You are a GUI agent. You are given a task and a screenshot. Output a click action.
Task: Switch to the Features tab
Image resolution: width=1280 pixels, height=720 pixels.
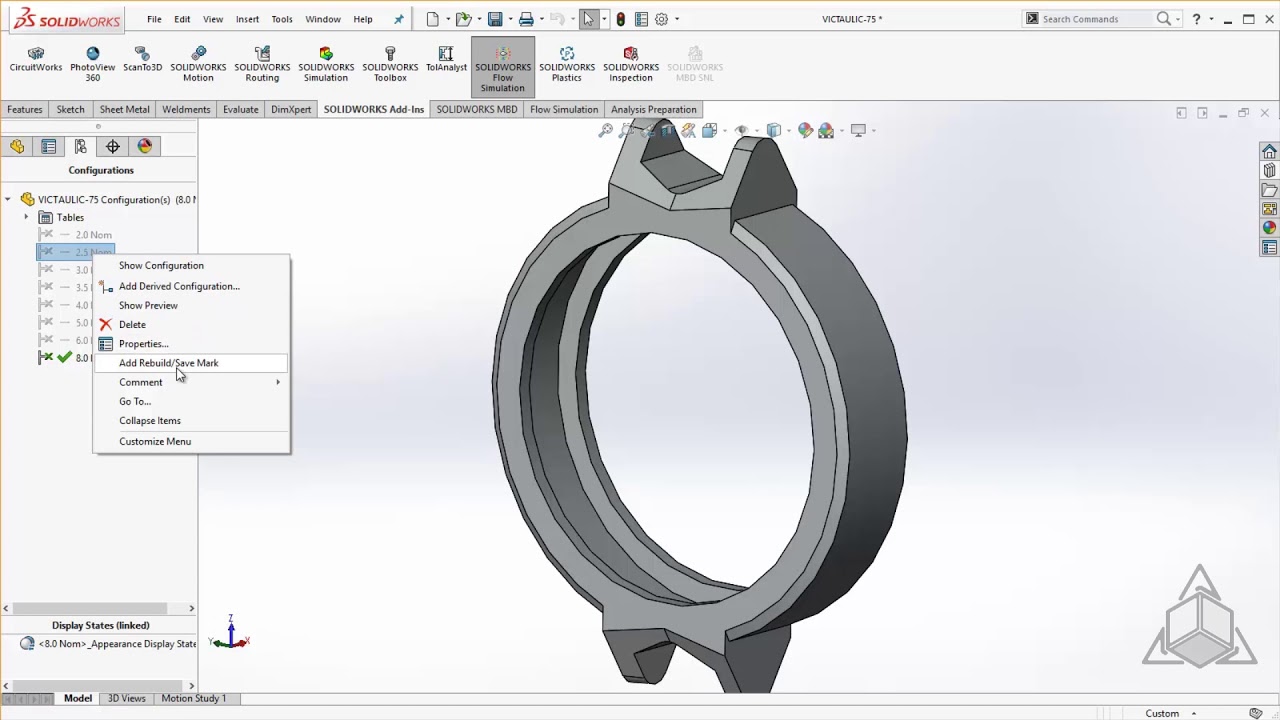tap(25, 109)
